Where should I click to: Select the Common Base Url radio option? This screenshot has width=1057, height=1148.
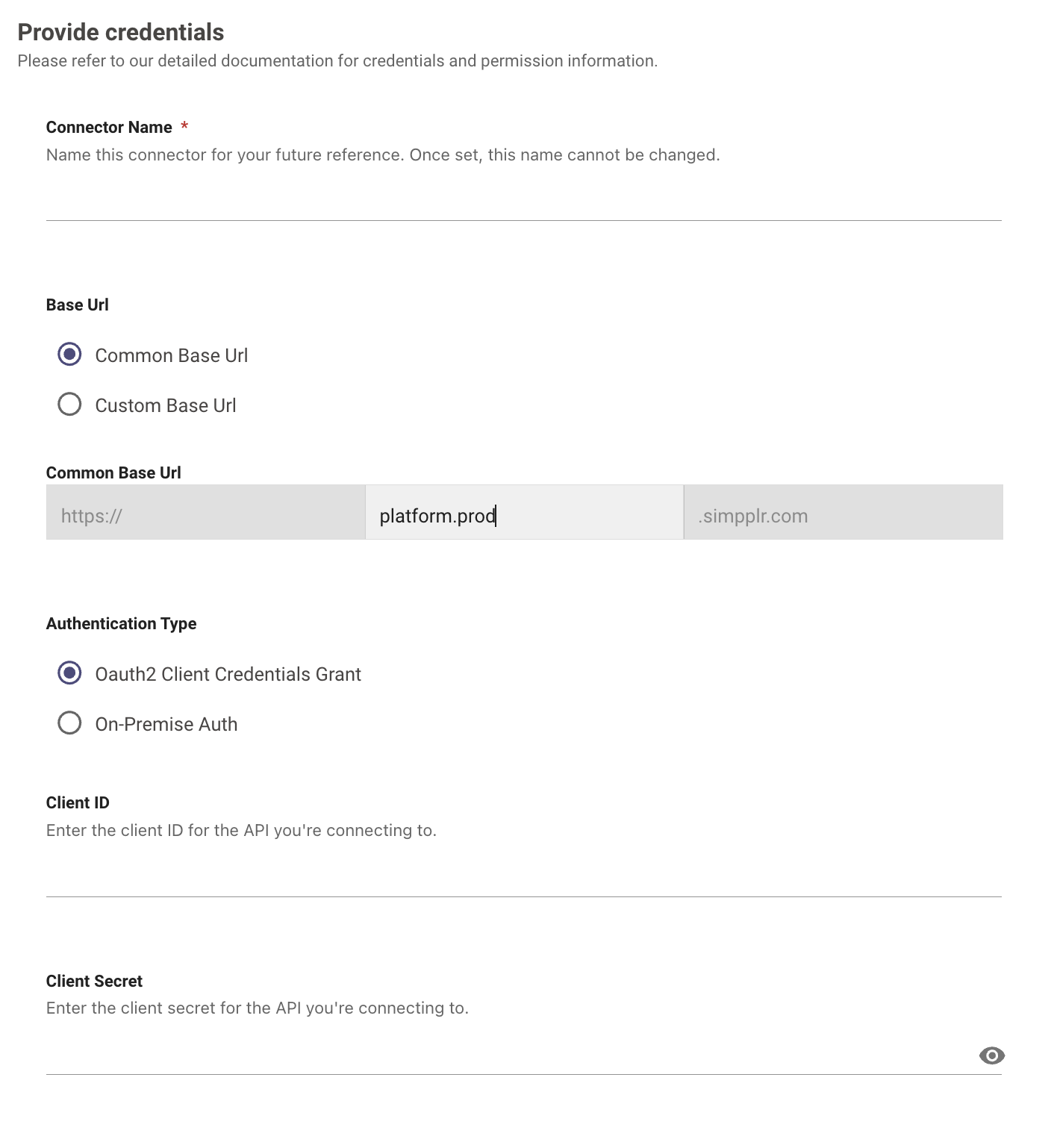(69, 355)
